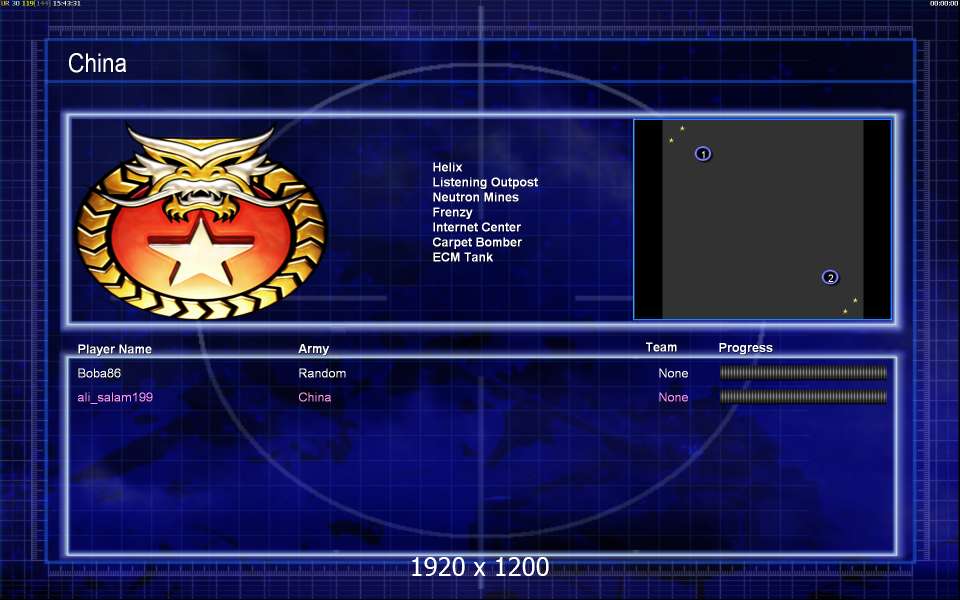Click the white star in emblem center
Image resolution: width=960 pixels, height=600 pixels.
click(x=201, y=251)
